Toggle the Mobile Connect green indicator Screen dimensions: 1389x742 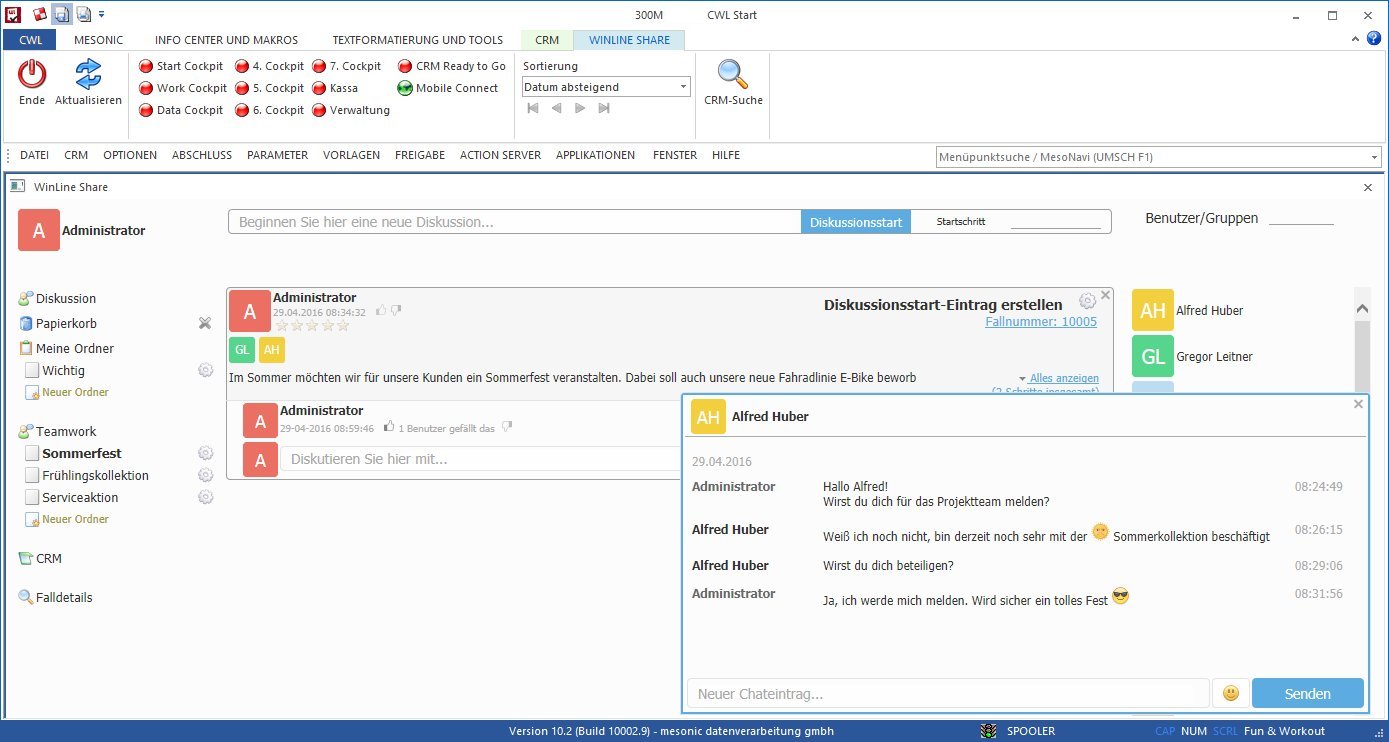pos(405,88)
